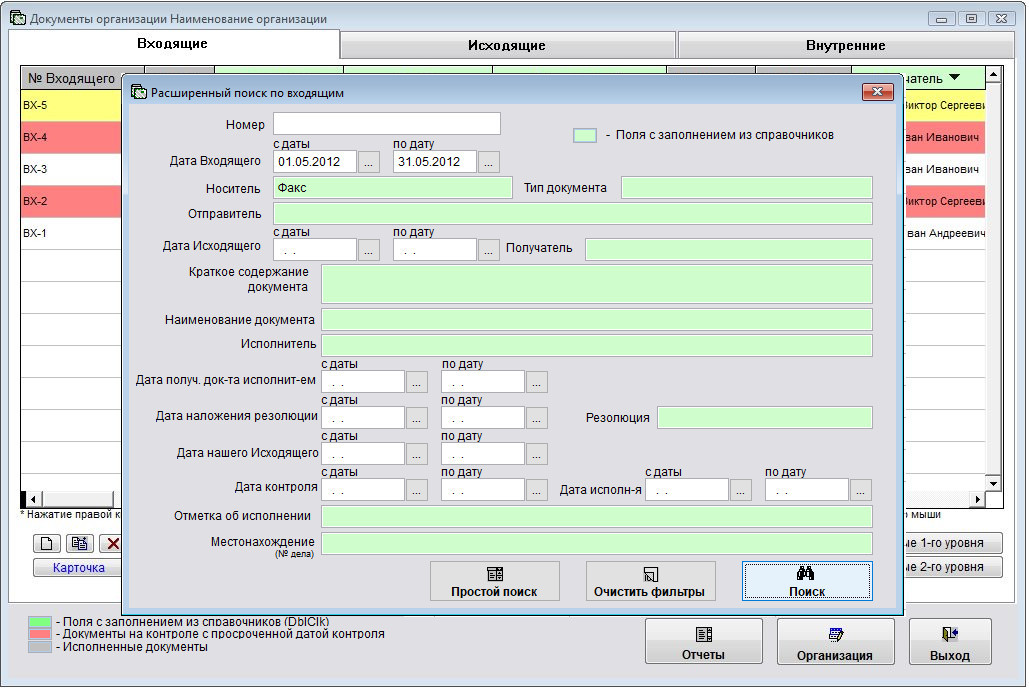The image size is (1029, 690).
Task: Switch to the Исходящие tab
Action: 507,45
